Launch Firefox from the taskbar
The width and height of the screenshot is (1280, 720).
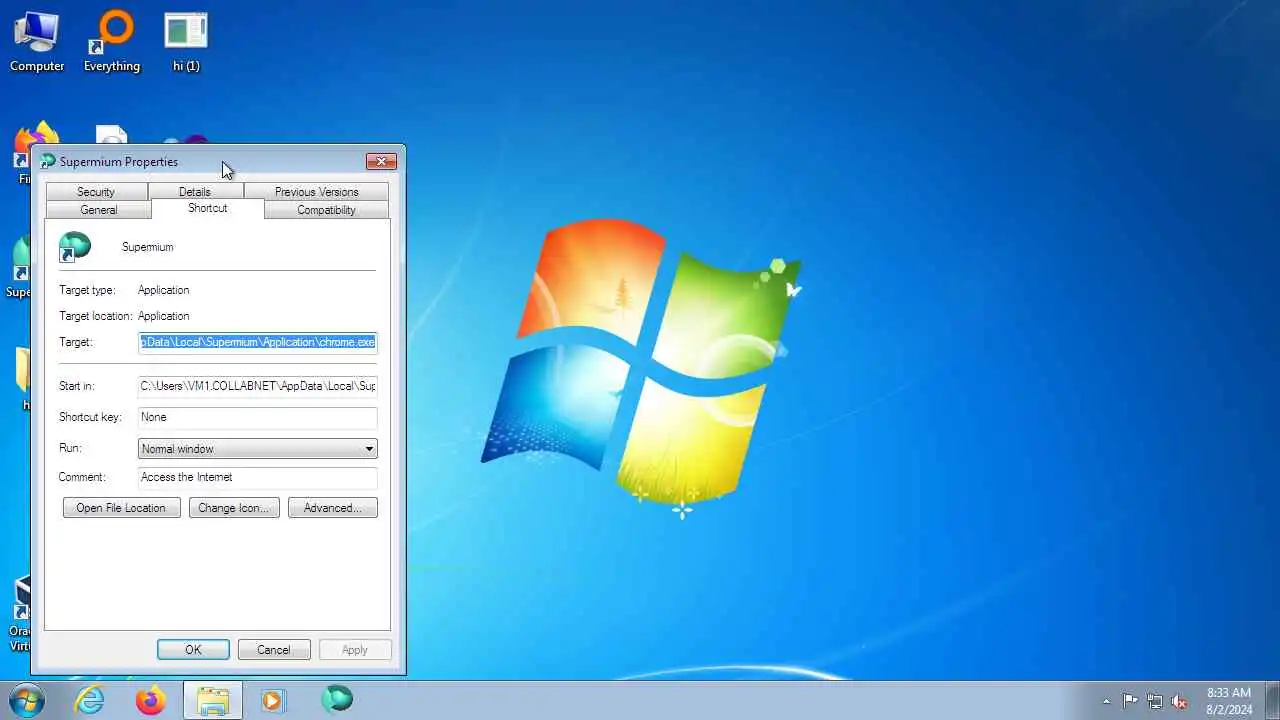(x=151, y=700)
